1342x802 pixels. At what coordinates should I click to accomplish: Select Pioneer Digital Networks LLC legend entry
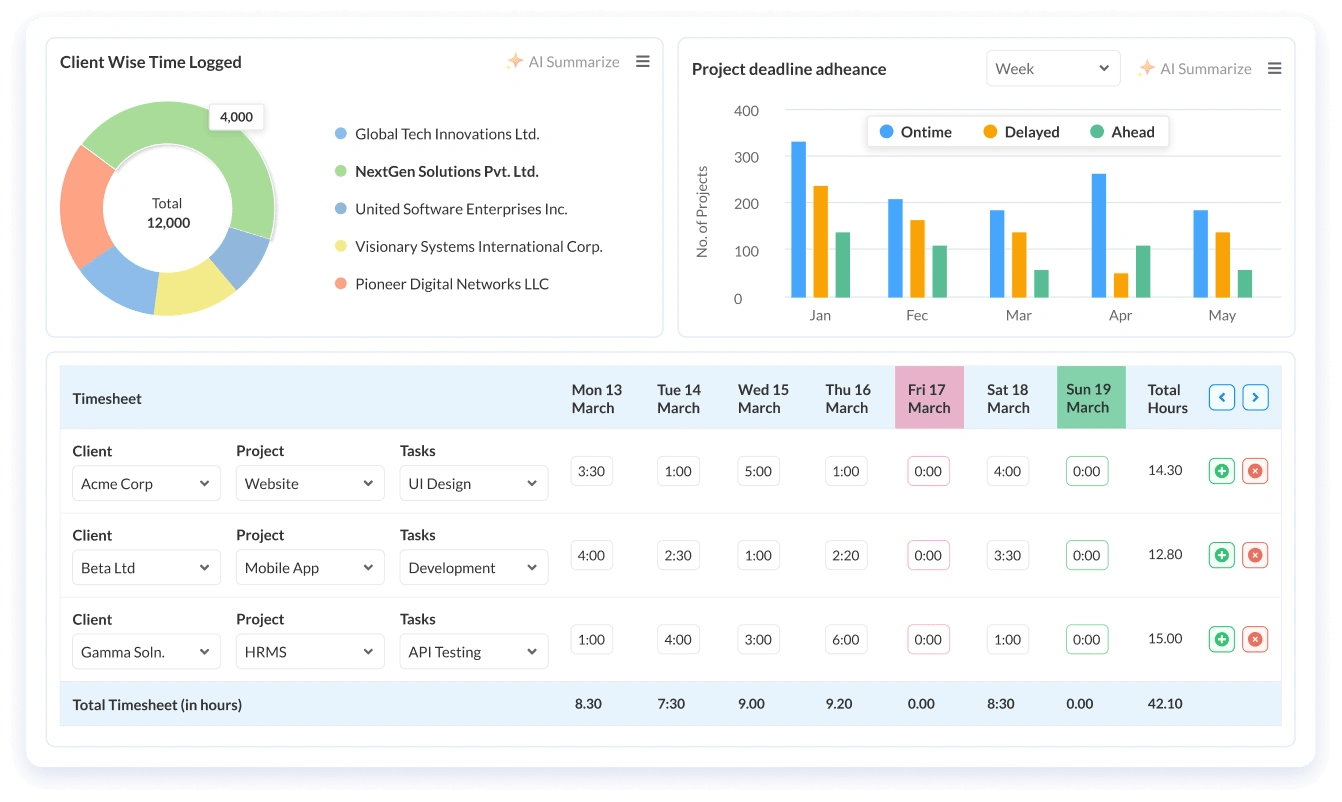[x=442, y=284]
